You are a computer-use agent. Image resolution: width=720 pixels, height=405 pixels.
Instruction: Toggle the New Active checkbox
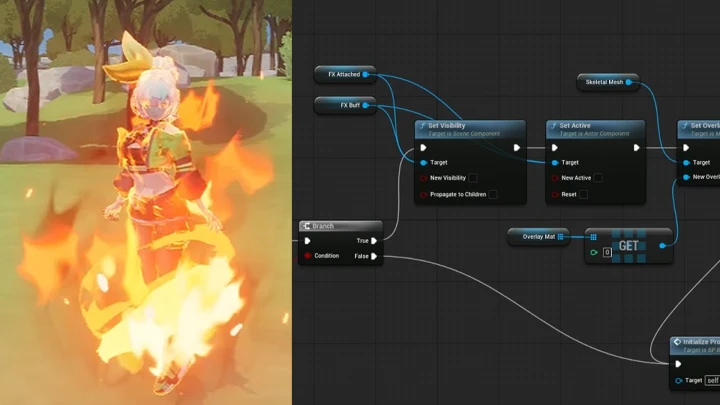point(598,178)
